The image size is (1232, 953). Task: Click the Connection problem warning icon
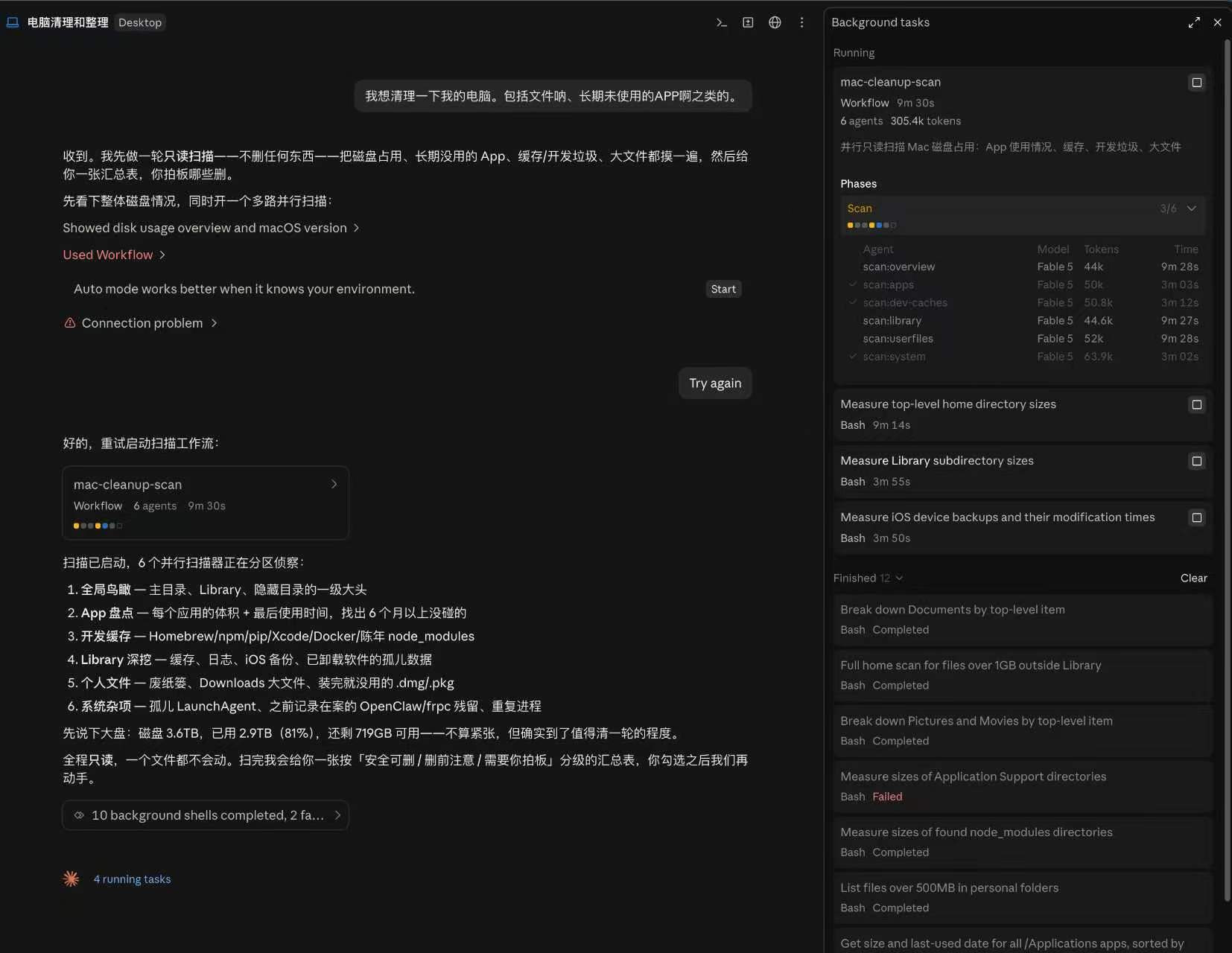click(70, 323)
